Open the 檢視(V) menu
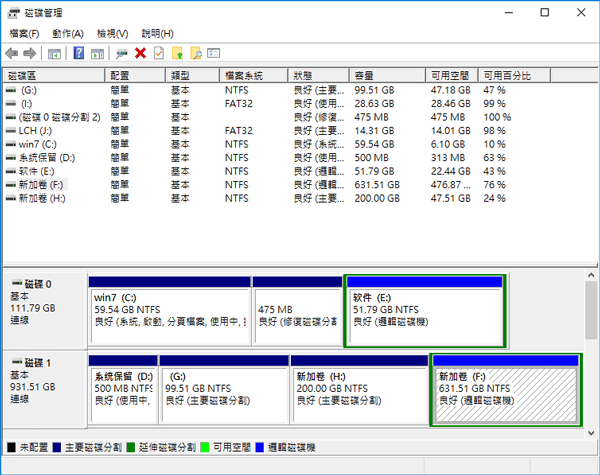 tap(112, 34)
